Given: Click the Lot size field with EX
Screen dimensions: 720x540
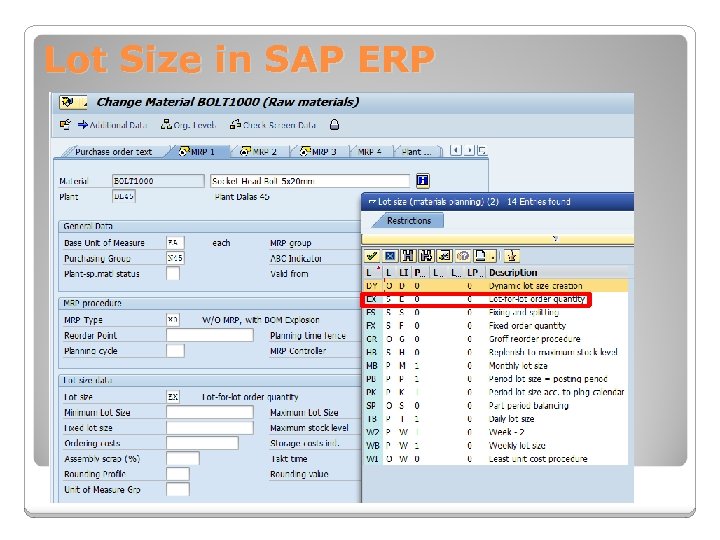Looking at the screenshot, I should tap(173, 397).
